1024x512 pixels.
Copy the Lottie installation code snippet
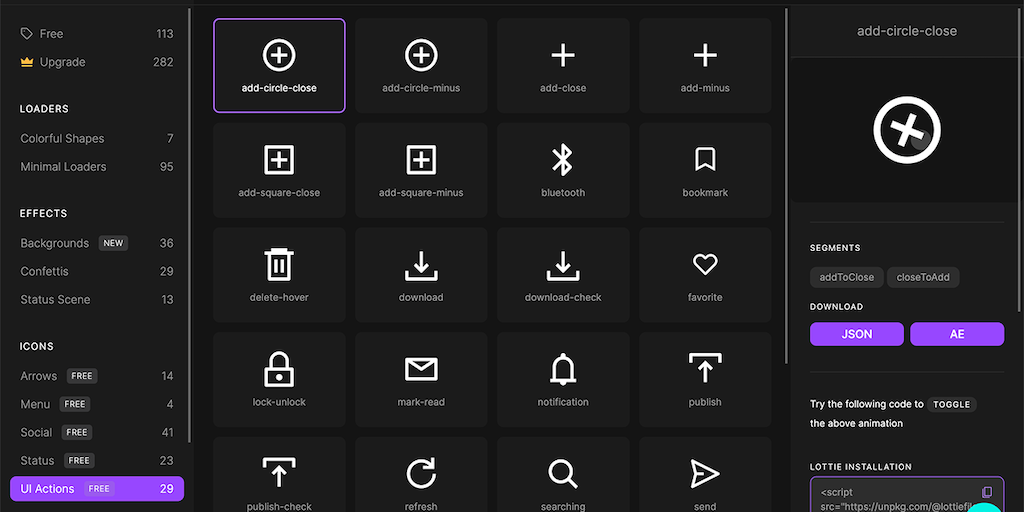click(987, 492)
